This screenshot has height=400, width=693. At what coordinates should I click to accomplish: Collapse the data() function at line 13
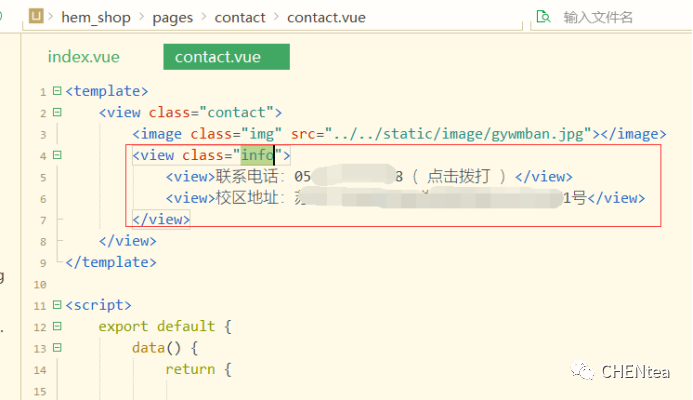tap(57, 347)
